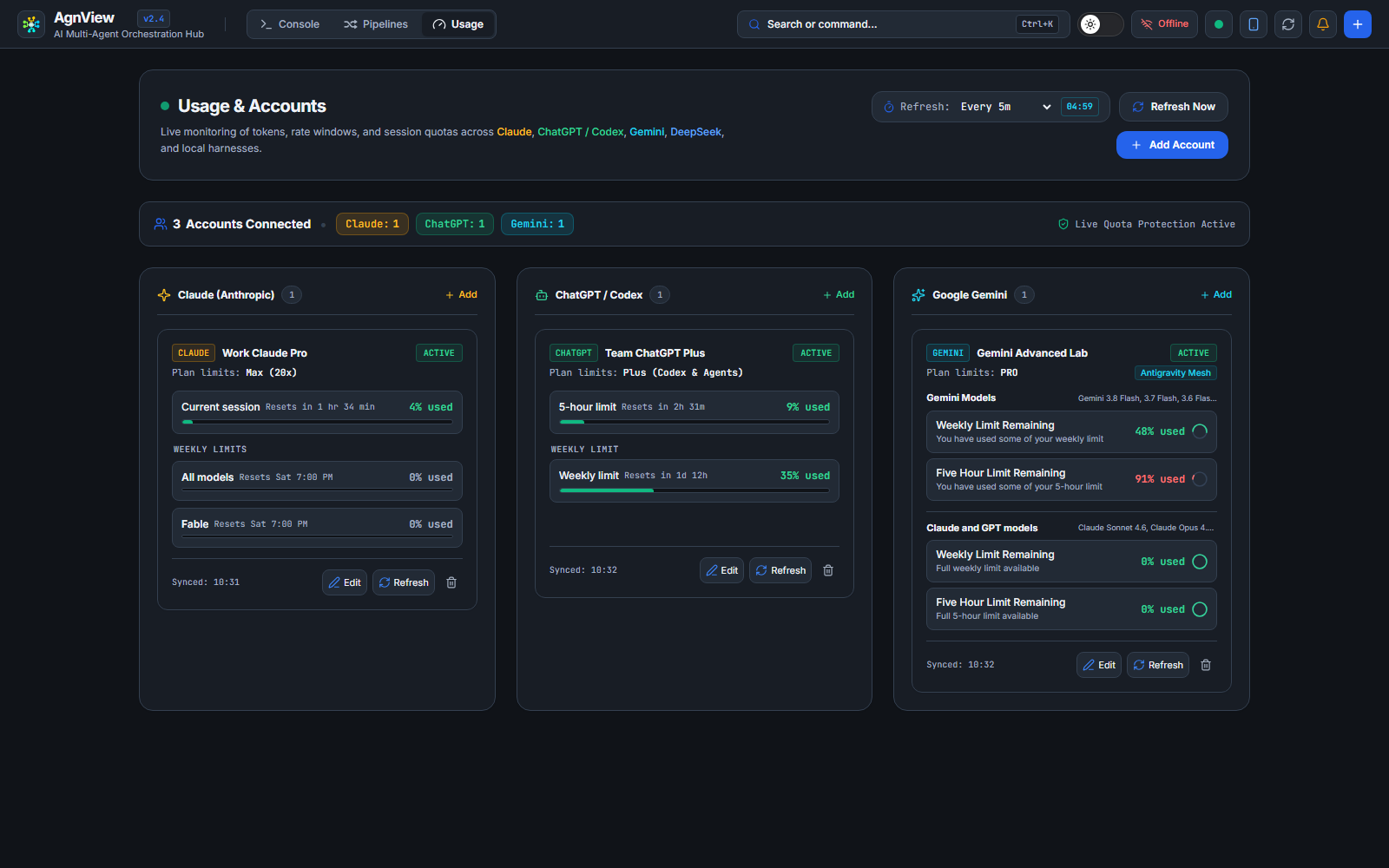Select the Usage tab
The width and height of the screenshot is (1389, 868).
click(x=458, y=24)
